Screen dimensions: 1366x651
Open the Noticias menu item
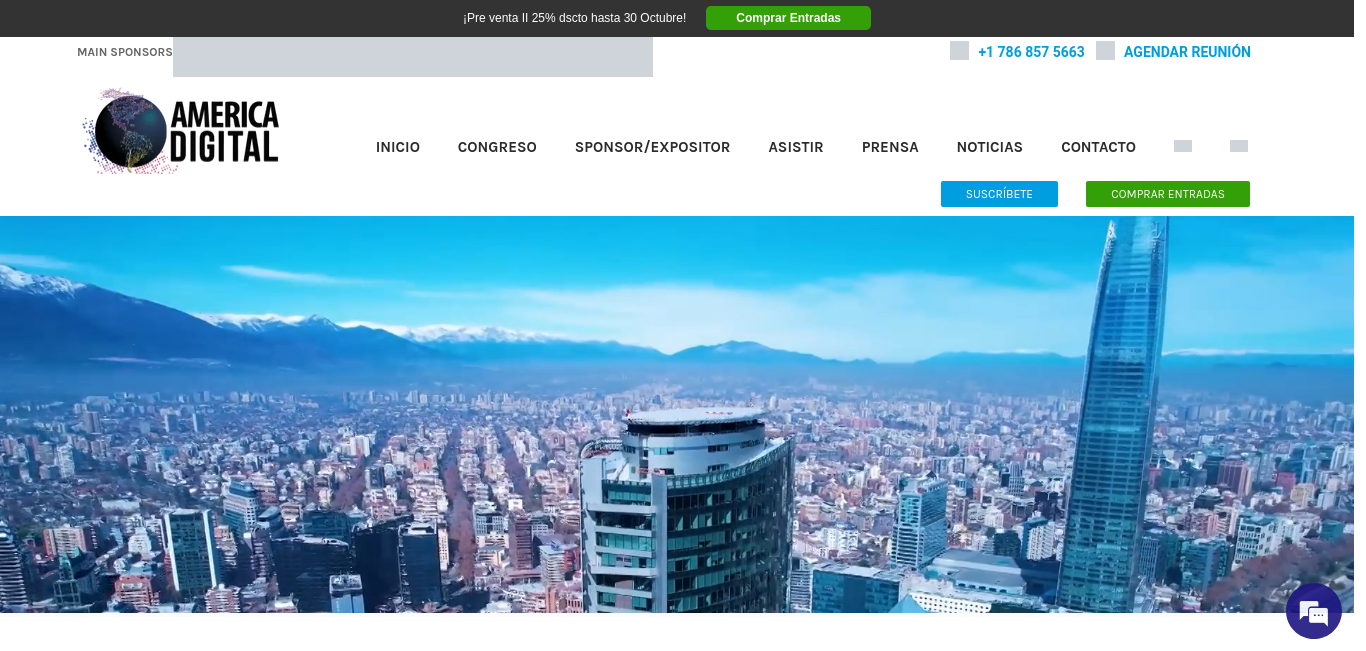click(x=990, y=147)
